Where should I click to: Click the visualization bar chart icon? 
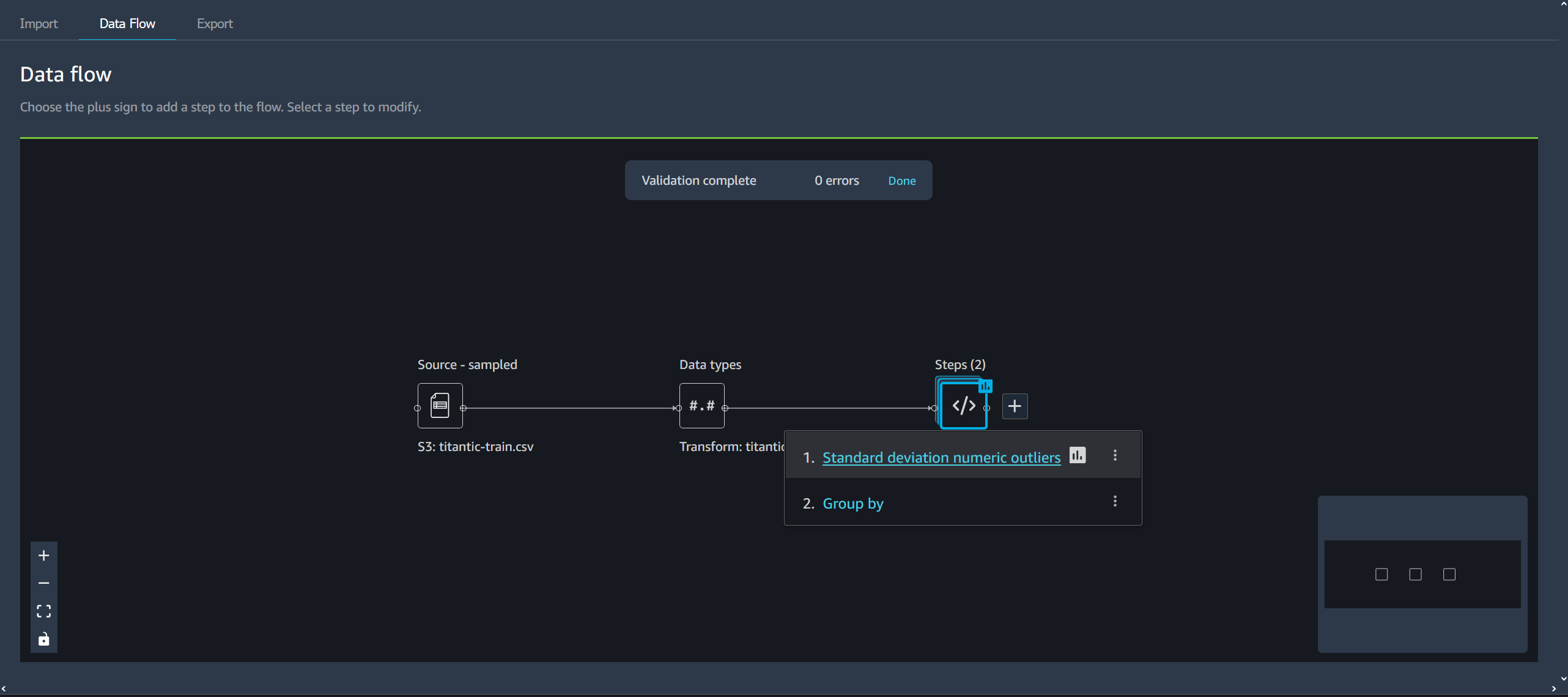(1078, 455)
